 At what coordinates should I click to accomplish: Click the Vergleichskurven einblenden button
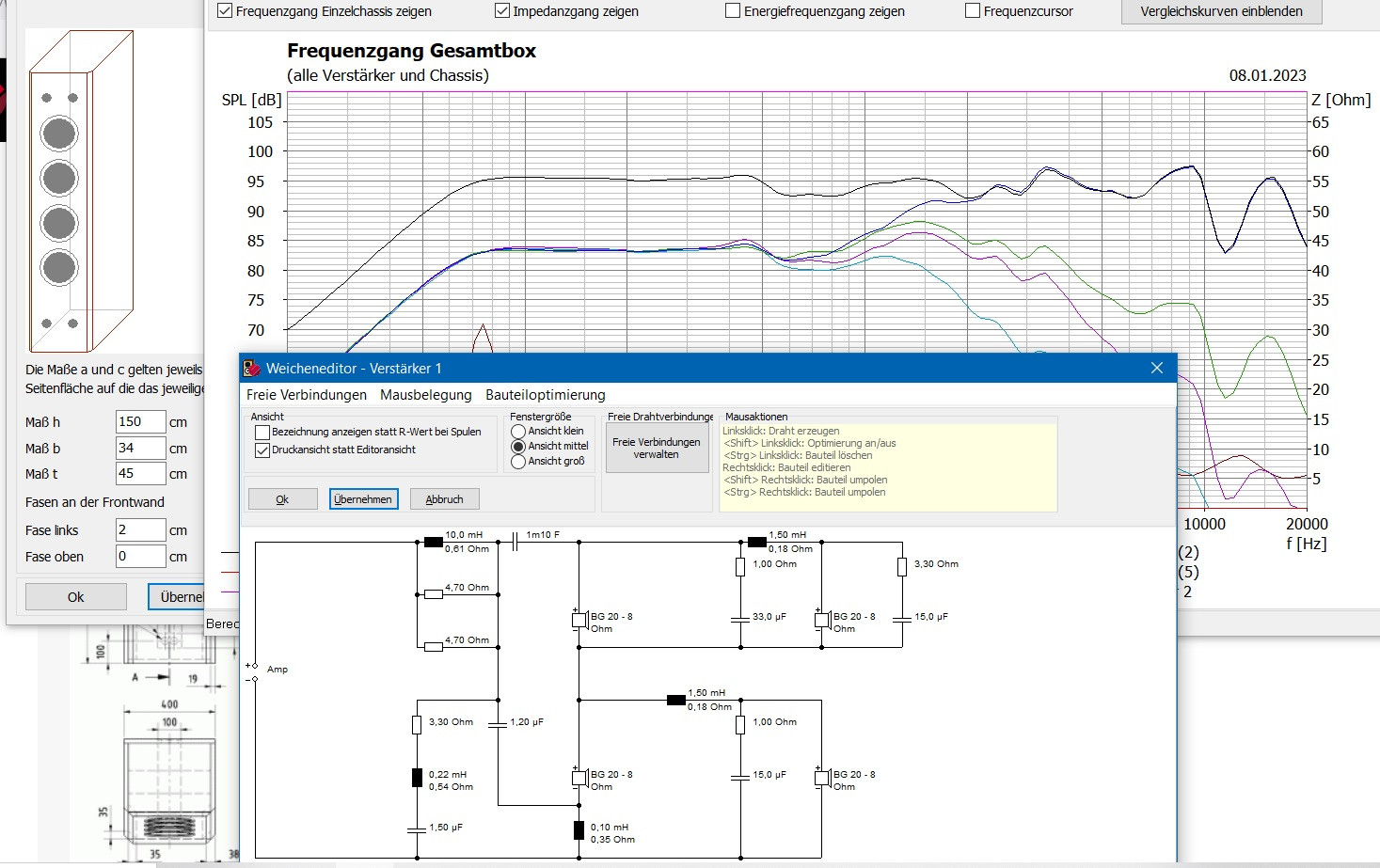pyautogui.click(x=1221, y=11)
